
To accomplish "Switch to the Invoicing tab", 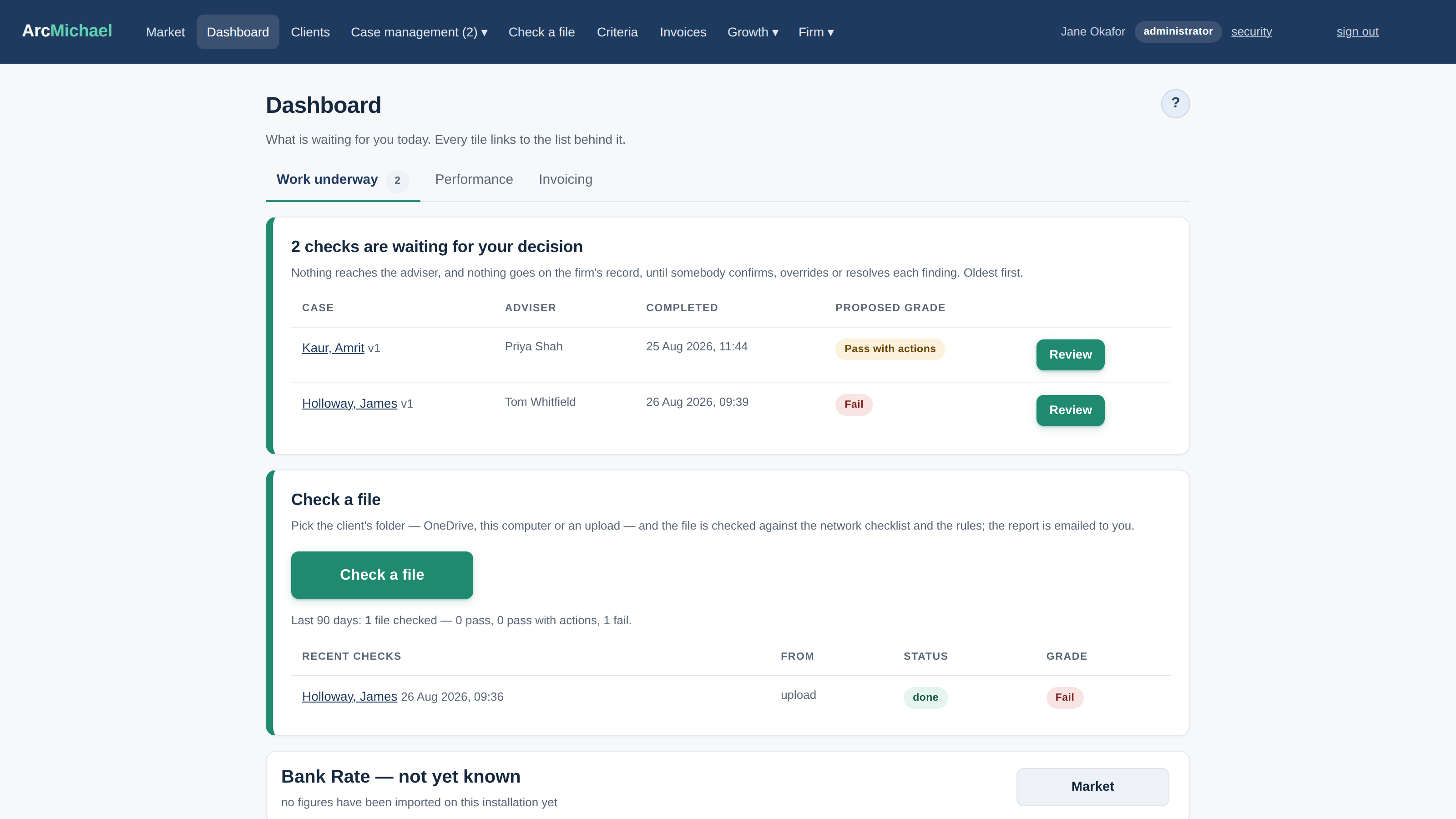I will tap(565, 180).
